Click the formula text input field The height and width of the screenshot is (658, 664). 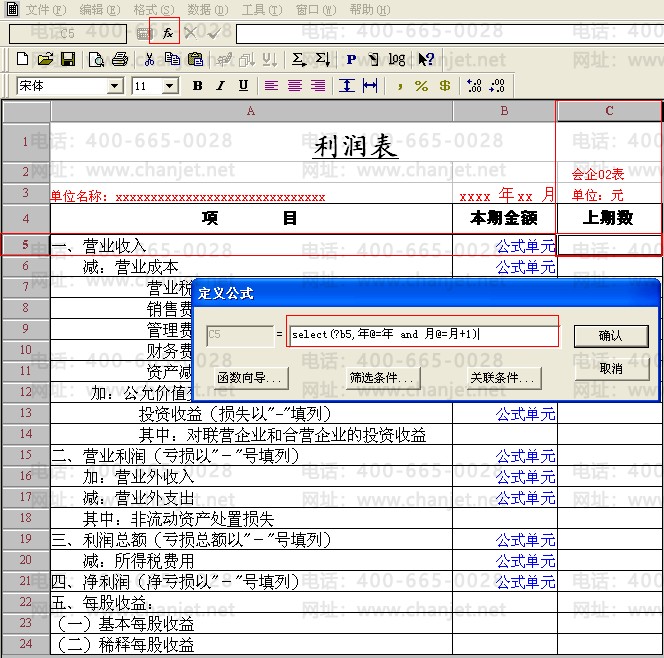(422, 335)
